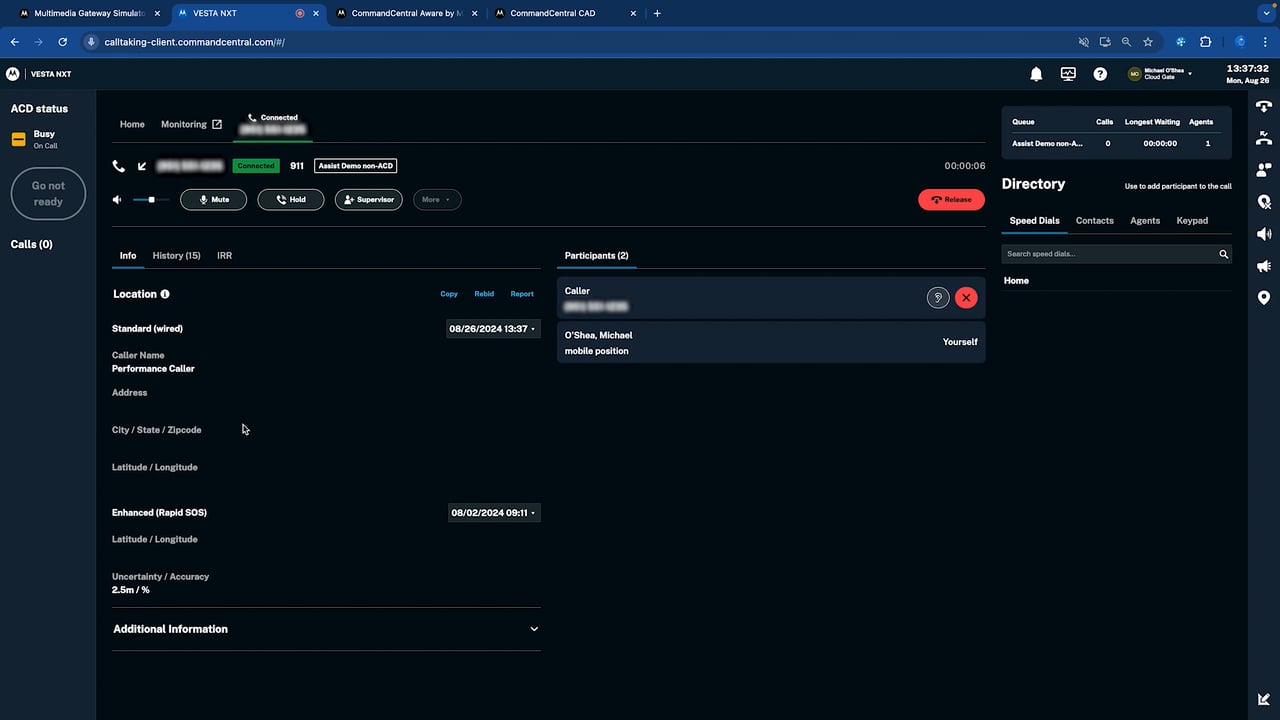1280x720 pixels.
Task: Click the speed dial search magnifier icon
Action: pyautogui.click(x=1223, y=254)
